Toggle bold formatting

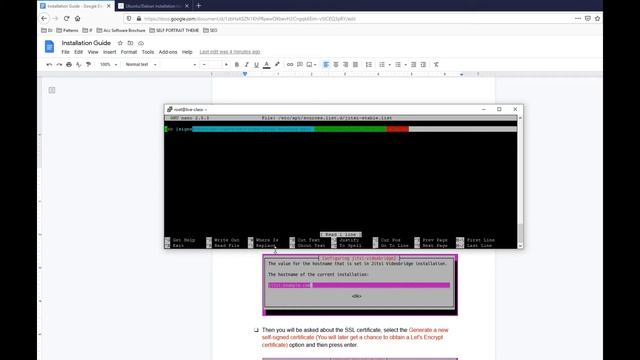237,64
